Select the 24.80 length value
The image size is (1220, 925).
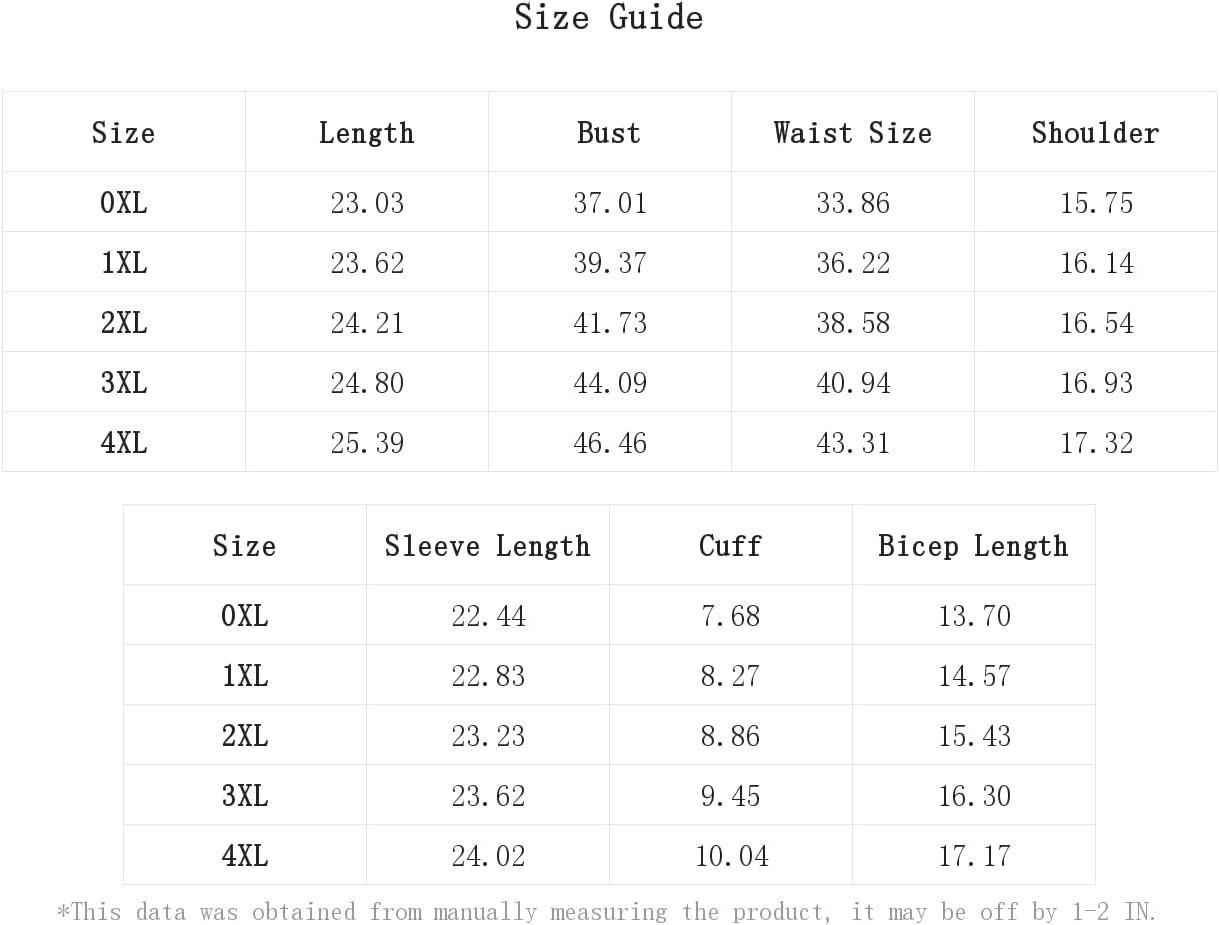[367, 383]
